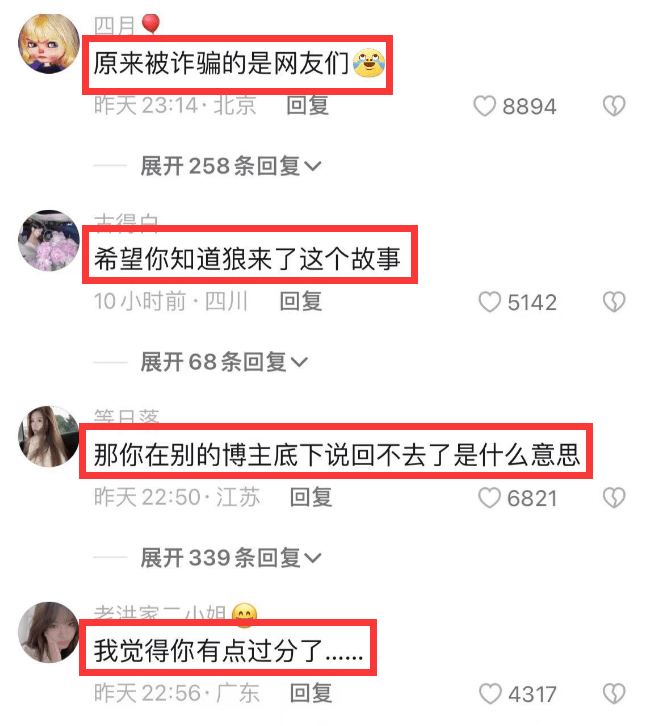Image resolution: width=663 pixels, height=726 pixels.
Task: Expand 展开68条回复 replies
Action: [224, 362]
